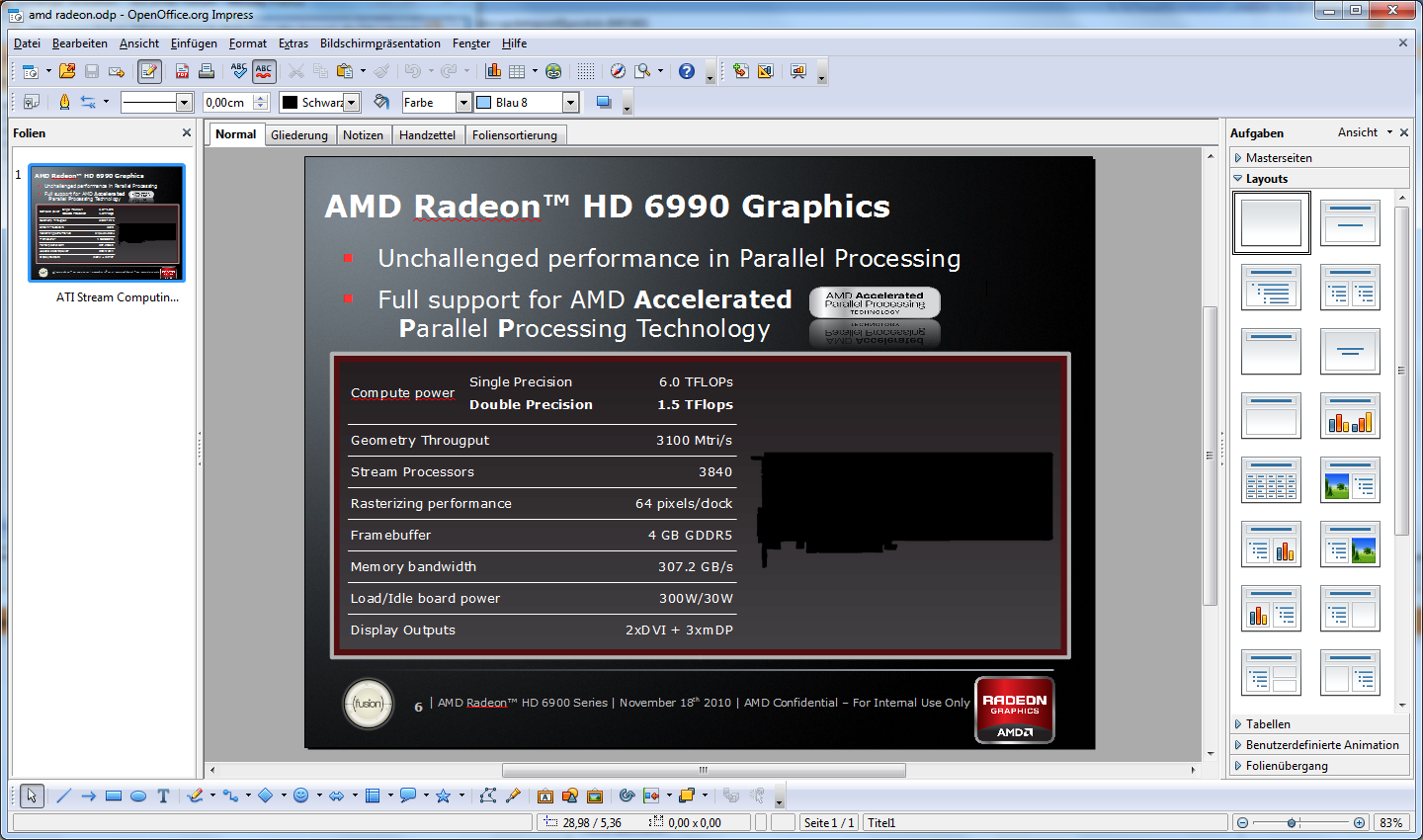The width and height of the screenshot is (1423, 840).
Task: Open the Blau 8 fill color dropdown
Action: (570, 102)
